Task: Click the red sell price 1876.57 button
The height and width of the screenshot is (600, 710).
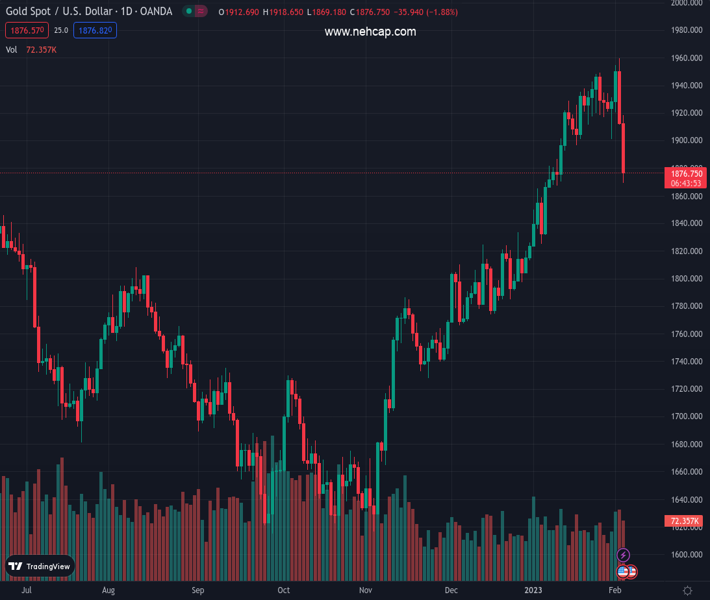Action: pos(26,31)
